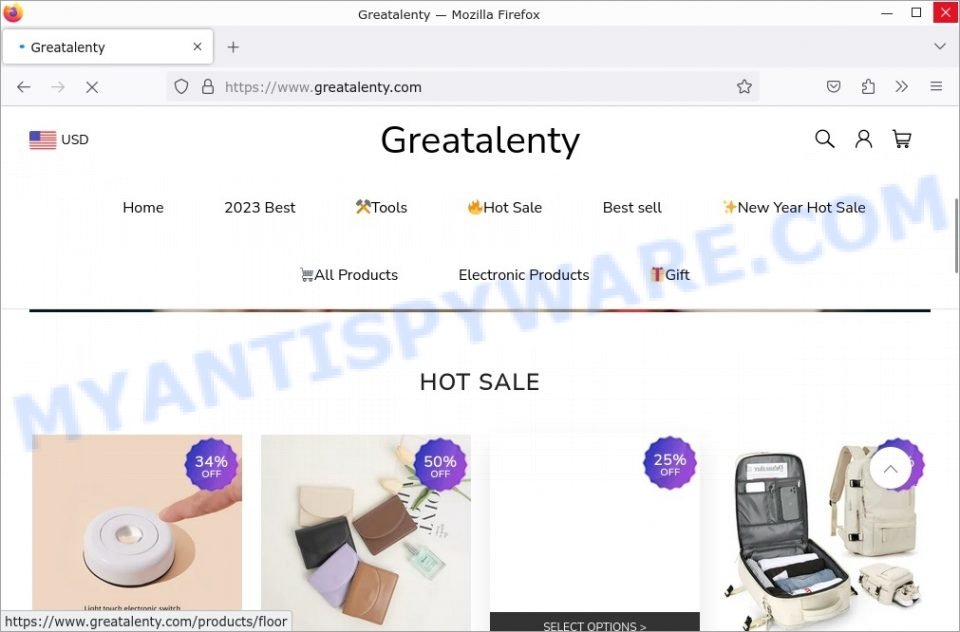Click the back-to-top arrow button
This screenshot has height=632, width=960.
coord(890,468)
